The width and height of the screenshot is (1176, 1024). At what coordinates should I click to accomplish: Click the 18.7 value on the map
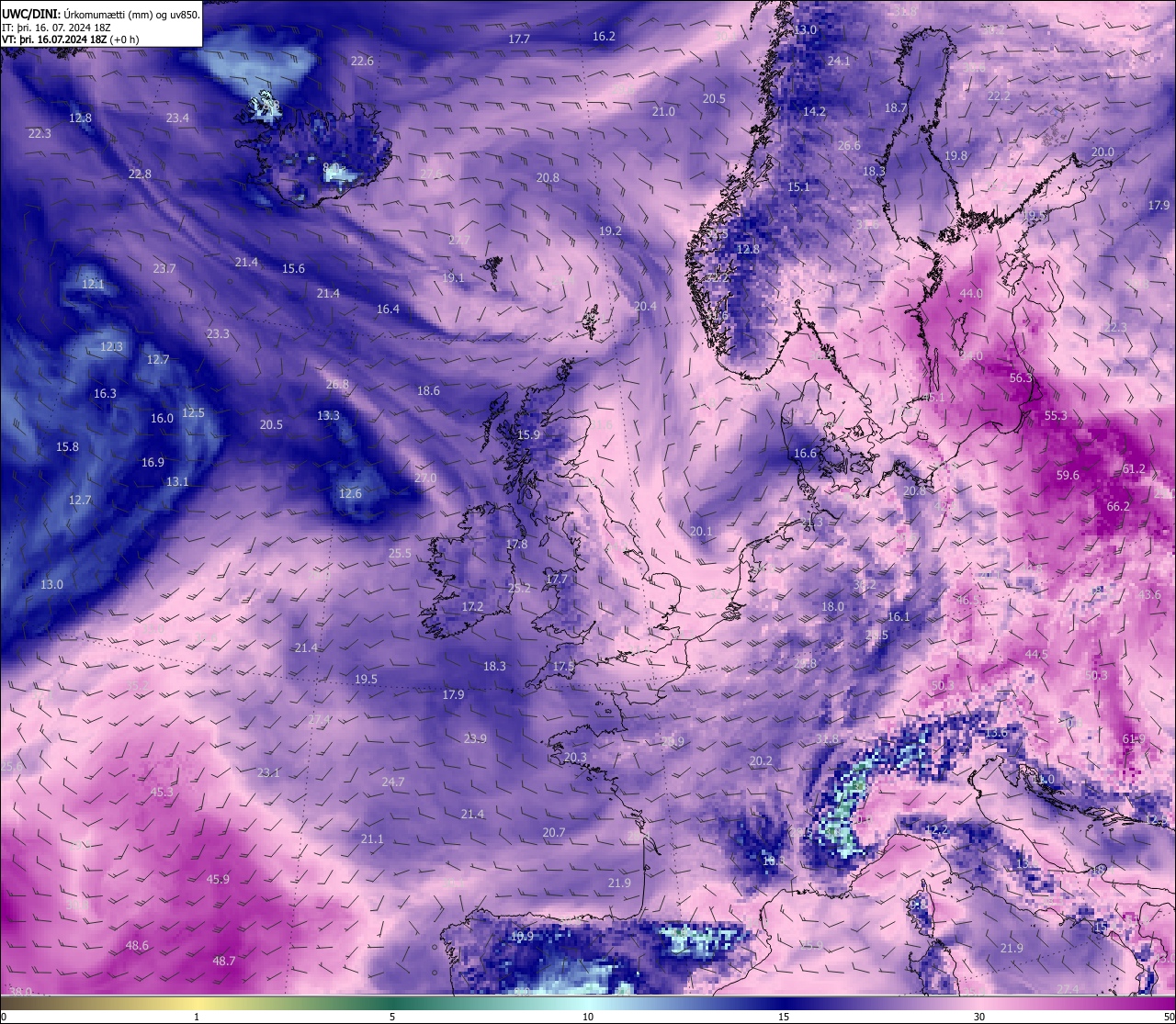[896, 107]
